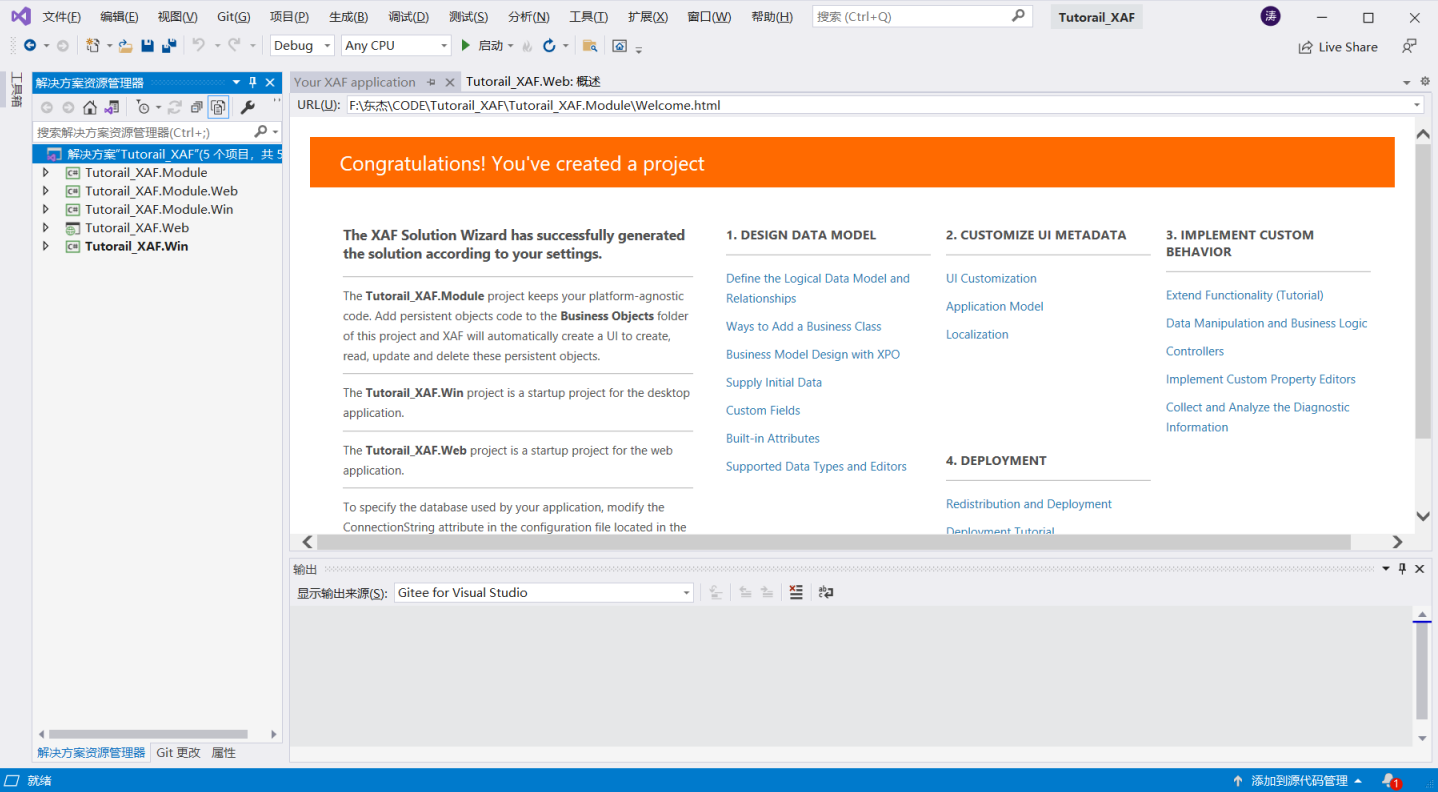Click the Save All icon
Image resolution: width=1438 pixels, height=792 pixels.
(x=169, y=46)
